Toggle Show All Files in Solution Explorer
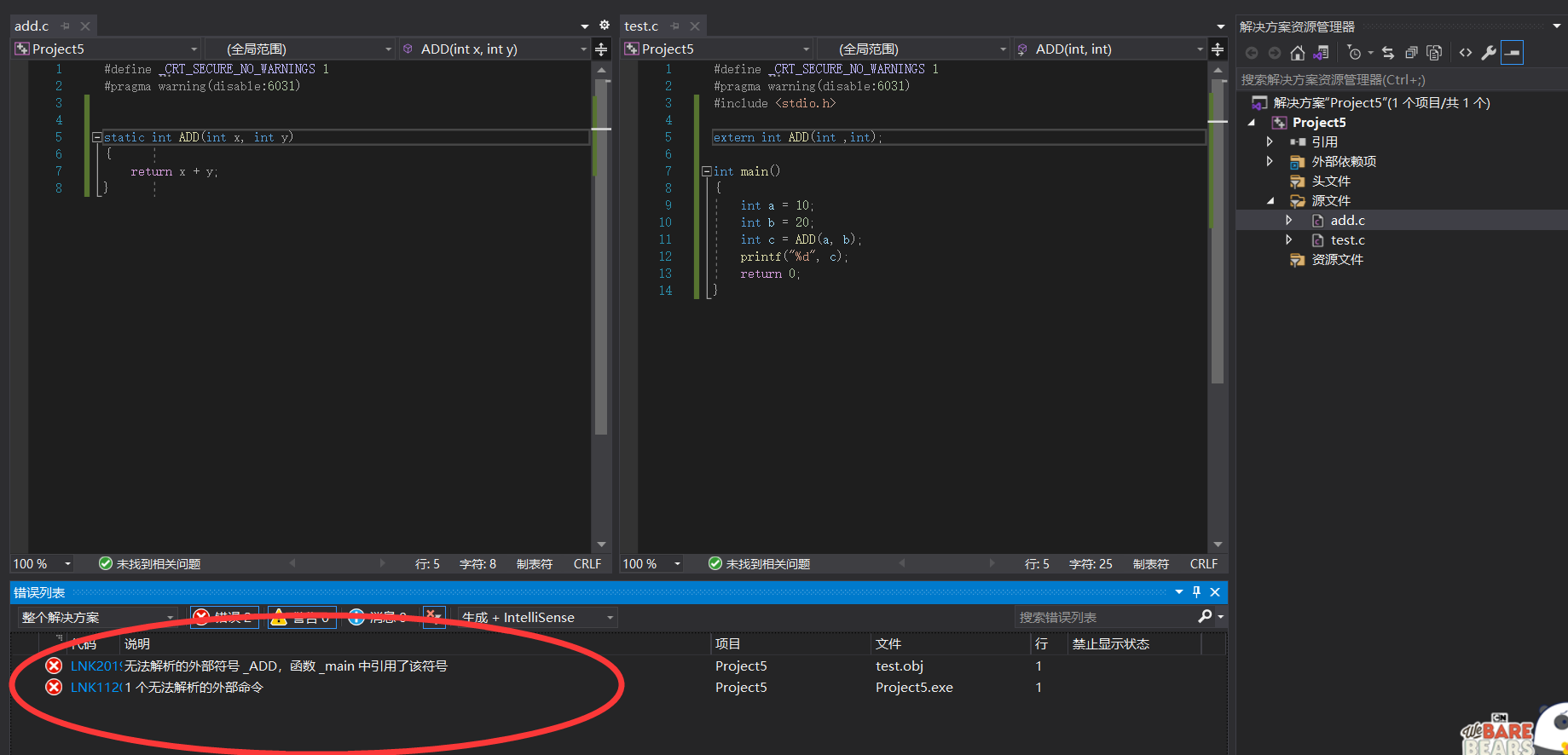The height and width of the screenshot is (755, 1568). coord(1434,53)
